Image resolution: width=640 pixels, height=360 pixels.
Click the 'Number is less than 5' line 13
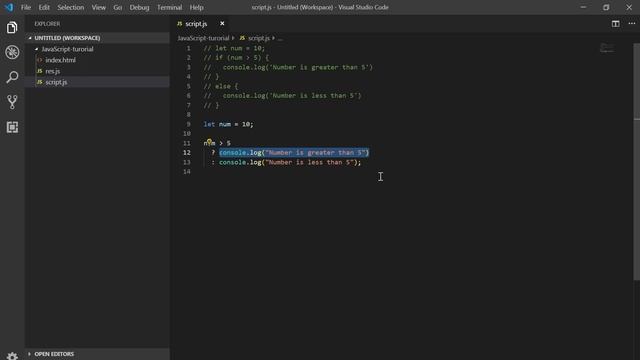coord(290,162)
